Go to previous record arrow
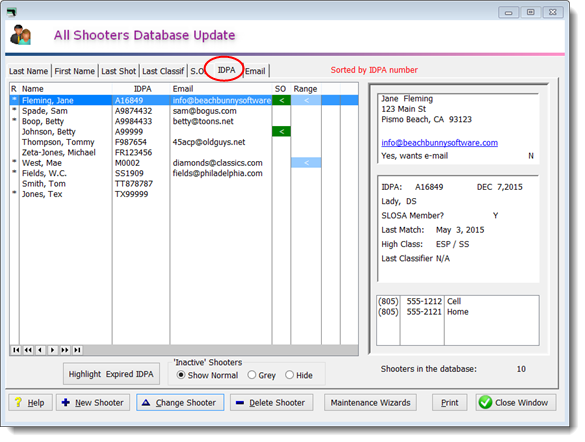Viewport: 585px width, 442px height. tap(40, 350)
